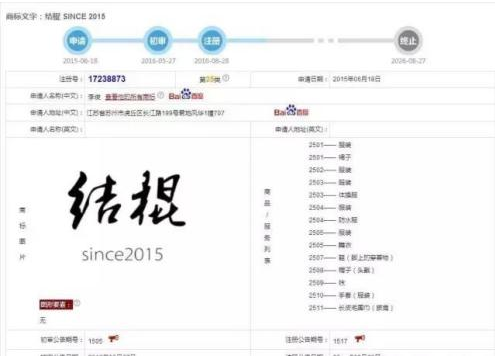Viewport: 495px width, 362px height.
Task: Click the timeline date 2026-08-27
Action: tap(408, 61)
